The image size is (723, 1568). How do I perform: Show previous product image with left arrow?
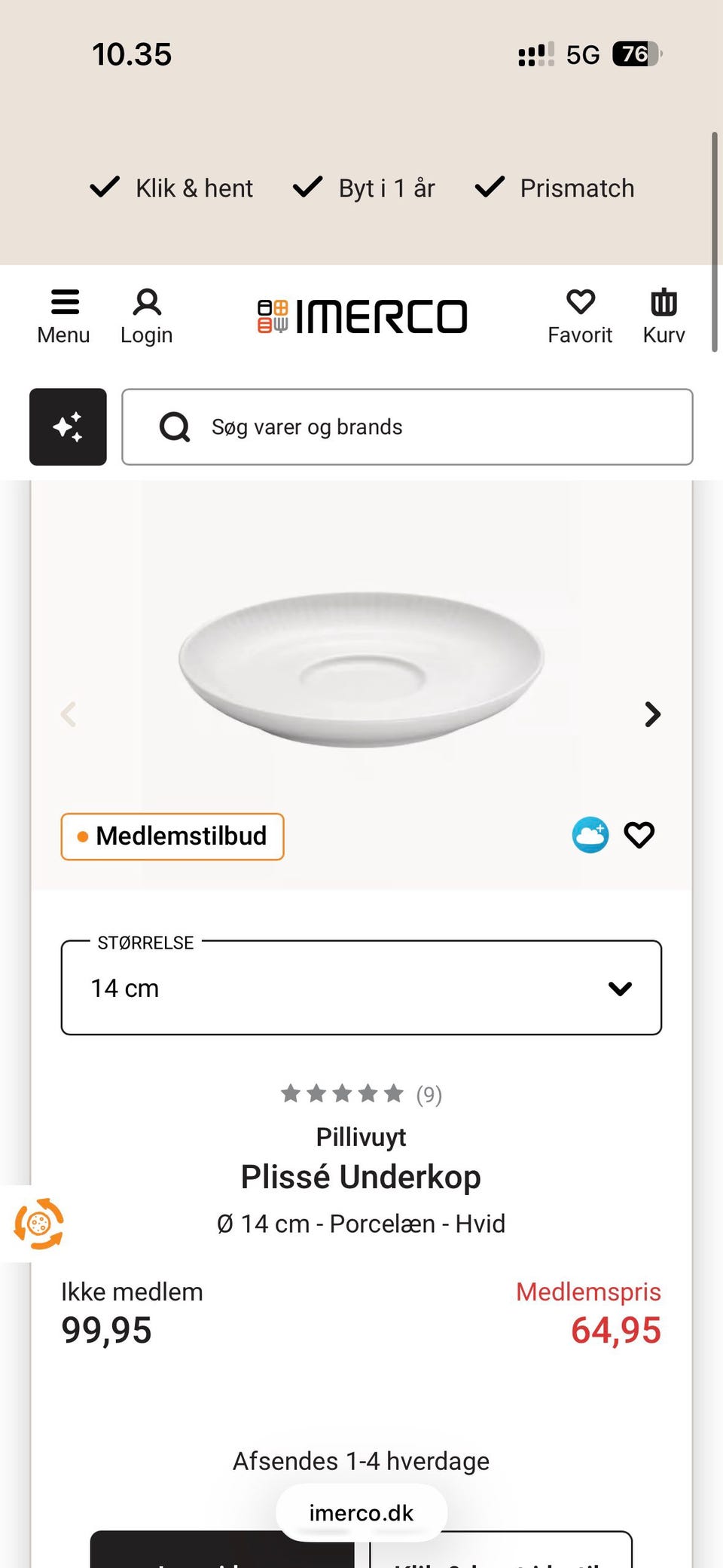(x=69, y=714)
